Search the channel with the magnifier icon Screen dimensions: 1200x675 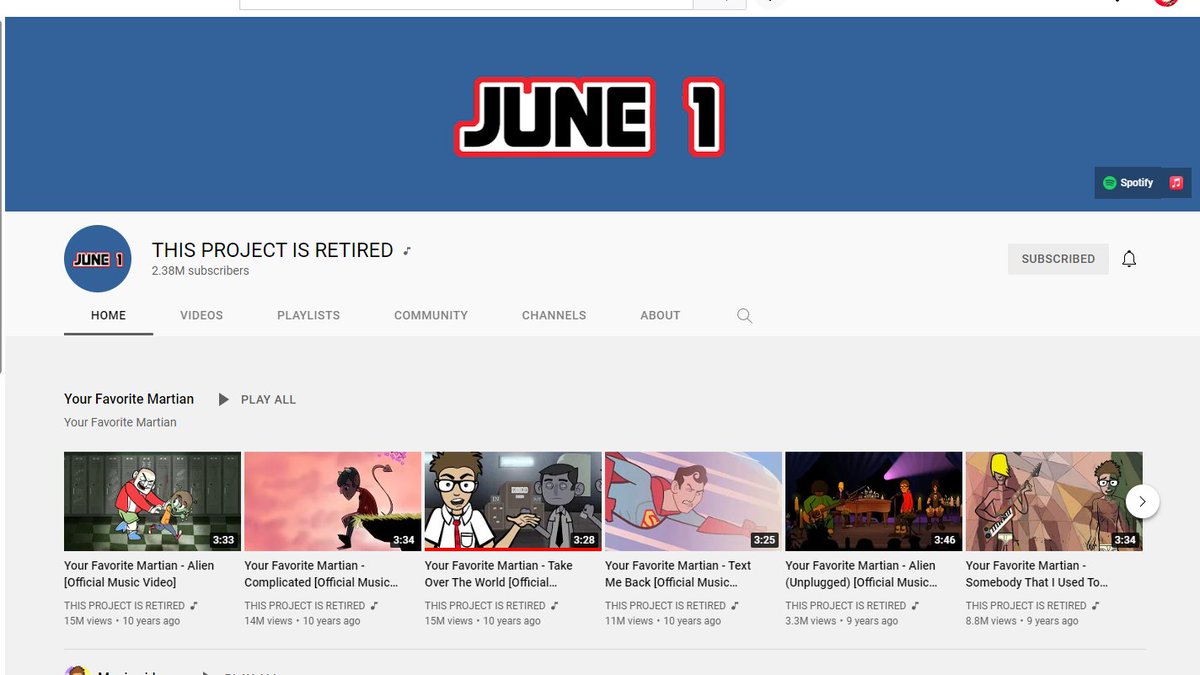point(744,315)
